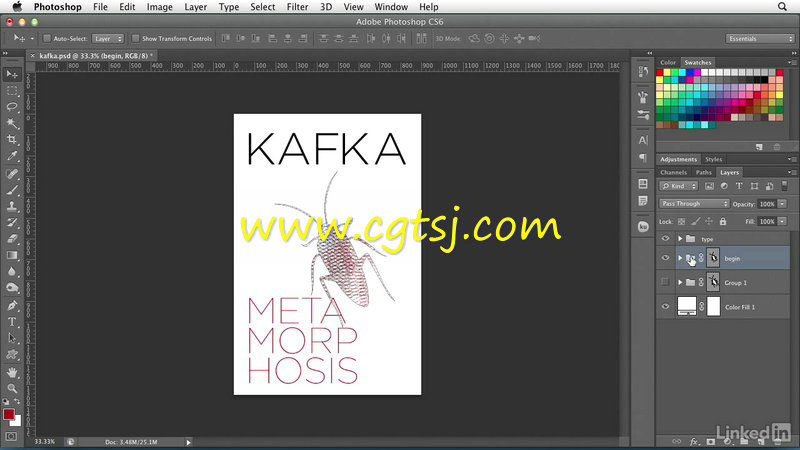
Task: Expand the Group 1 layer group
Action: pos(680,282)
